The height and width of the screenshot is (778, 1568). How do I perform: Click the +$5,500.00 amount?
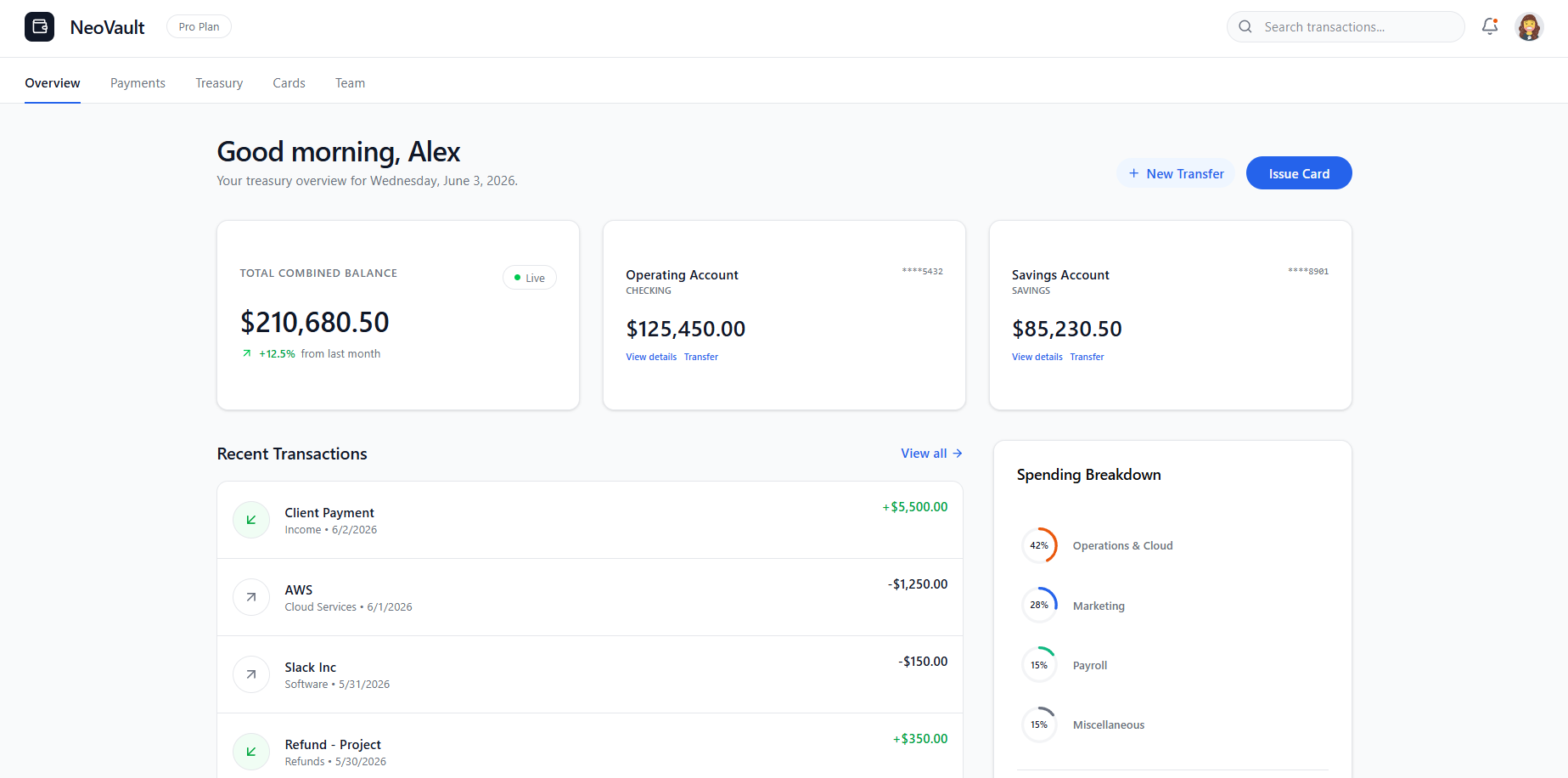(x=915, y=507)
